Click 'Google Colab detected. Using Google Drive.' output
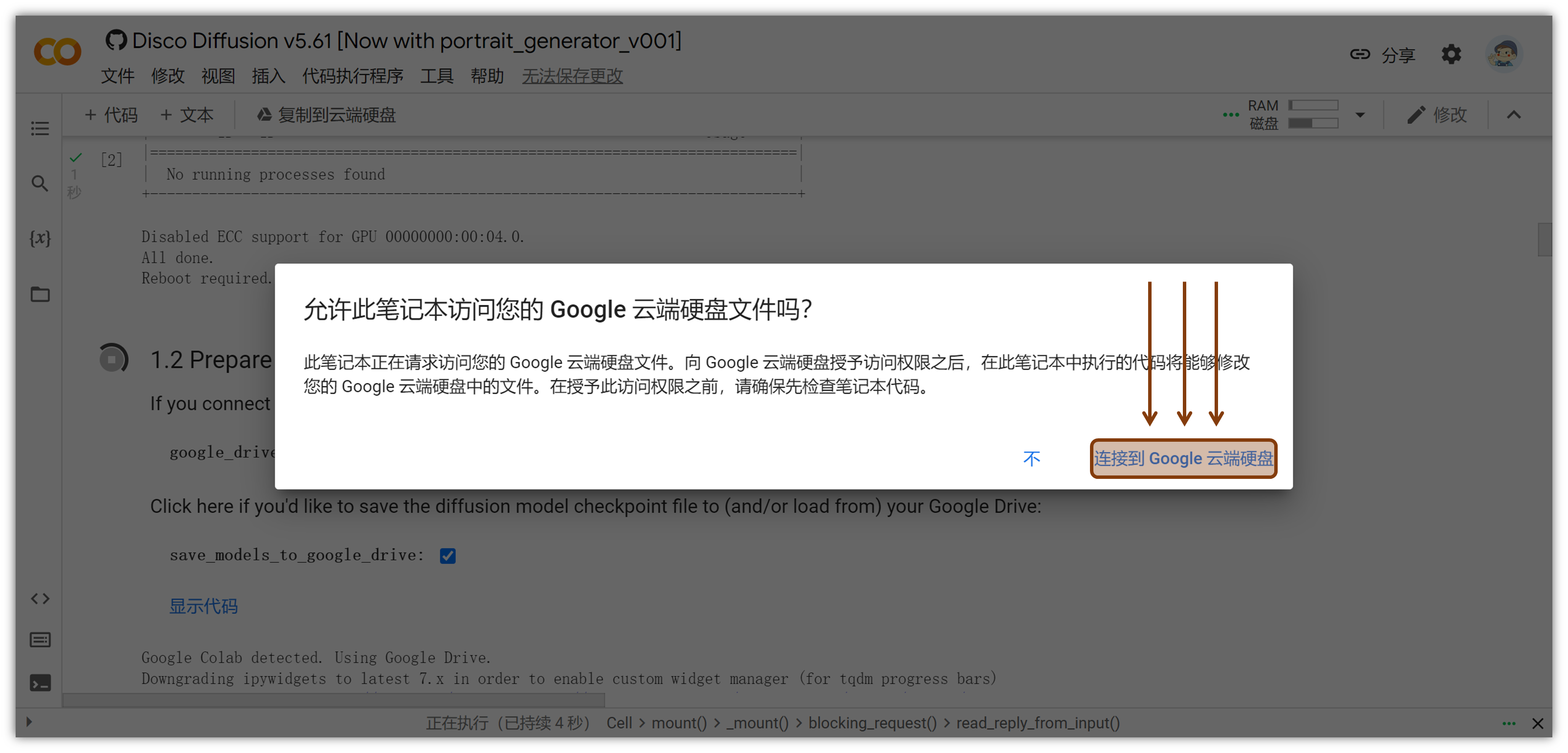1568x753 pixels. [316, 658]
